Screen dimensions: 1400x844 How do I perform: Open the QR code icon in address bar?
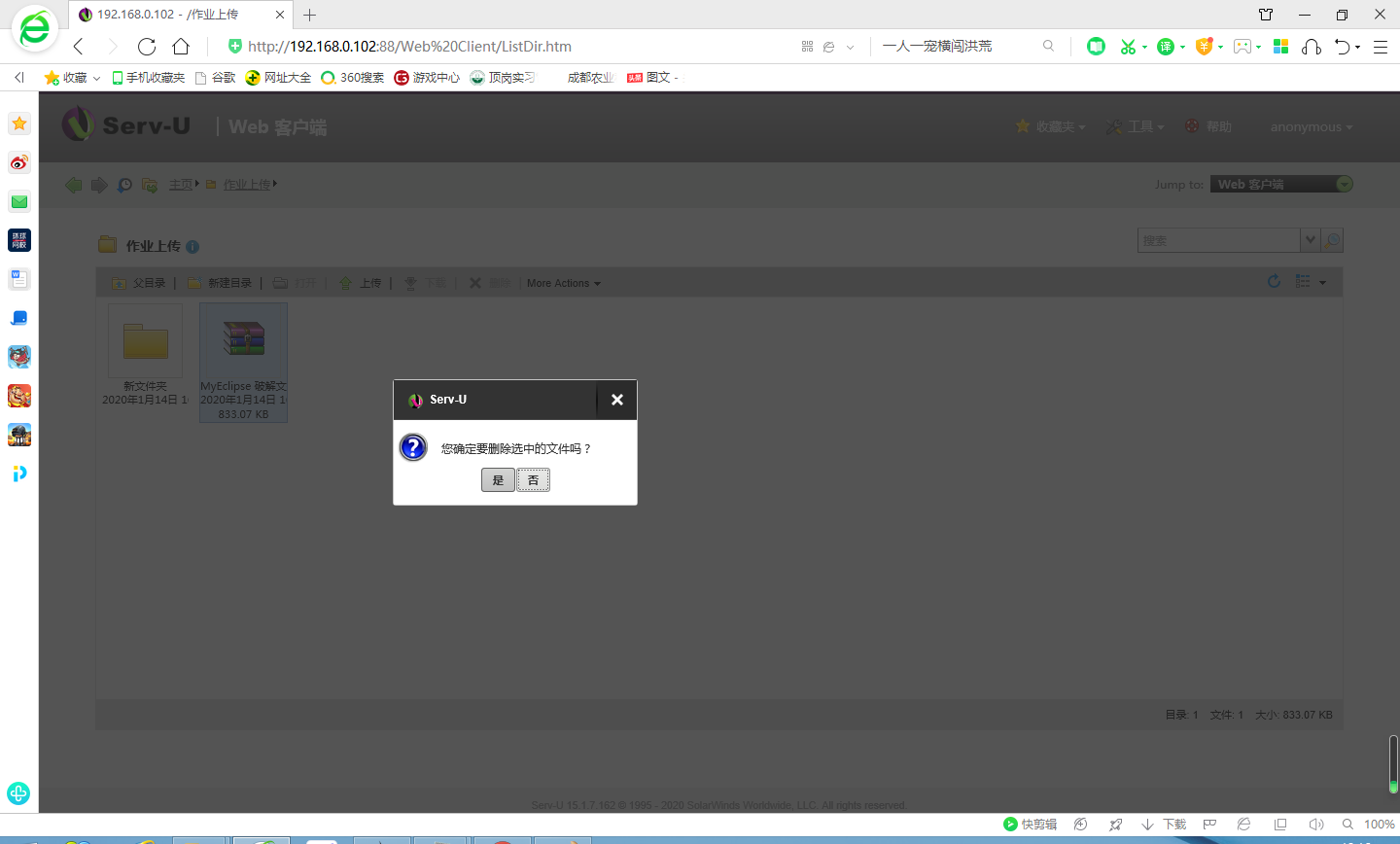coord(807,47)
